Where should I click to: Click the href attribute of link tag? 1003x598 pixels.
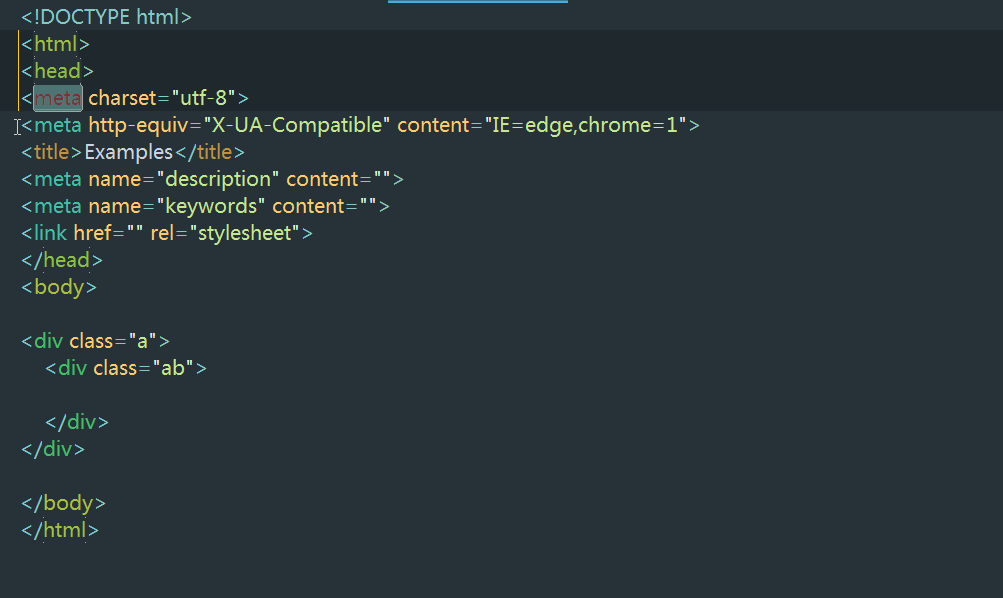click(93, 233)
